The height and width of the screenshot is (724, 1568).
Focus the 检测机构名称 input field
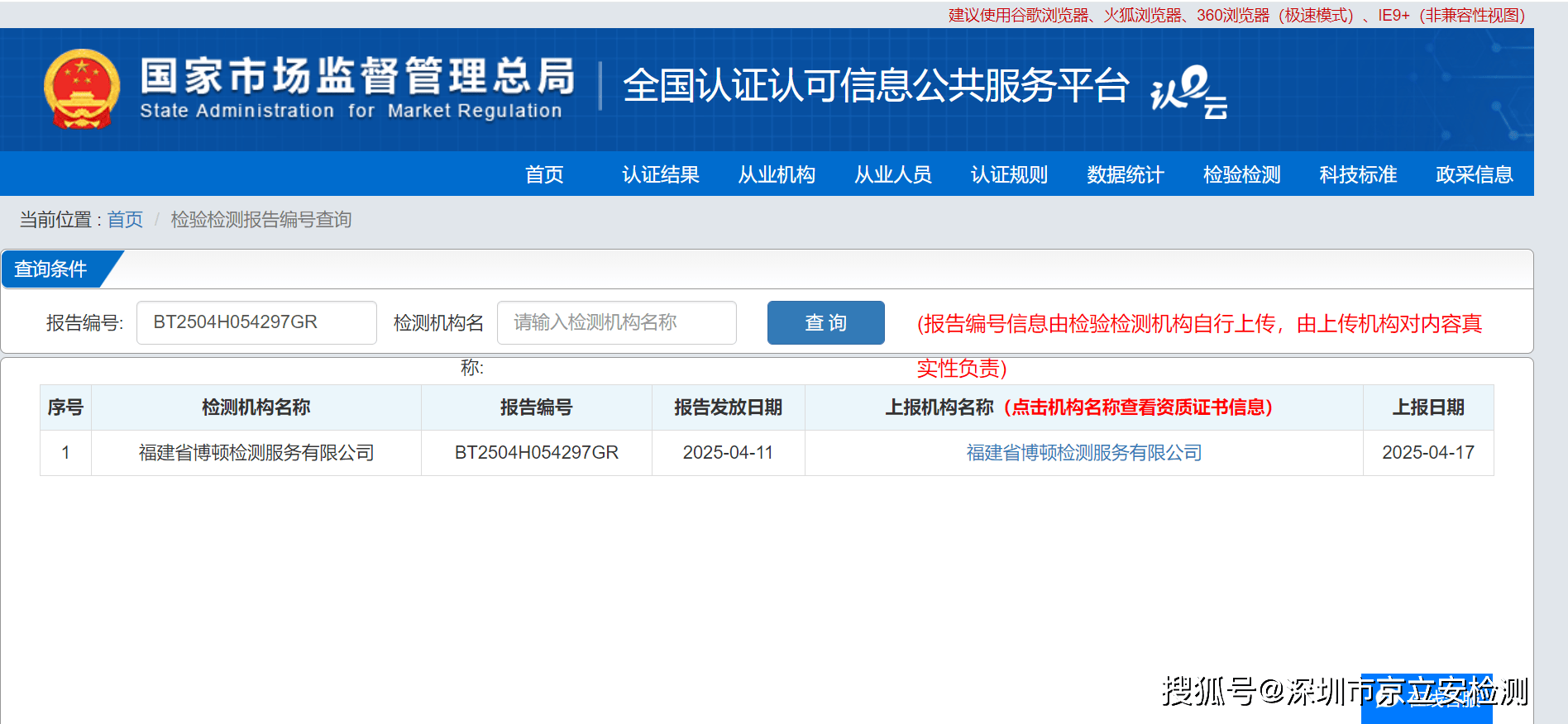point(617,322)
